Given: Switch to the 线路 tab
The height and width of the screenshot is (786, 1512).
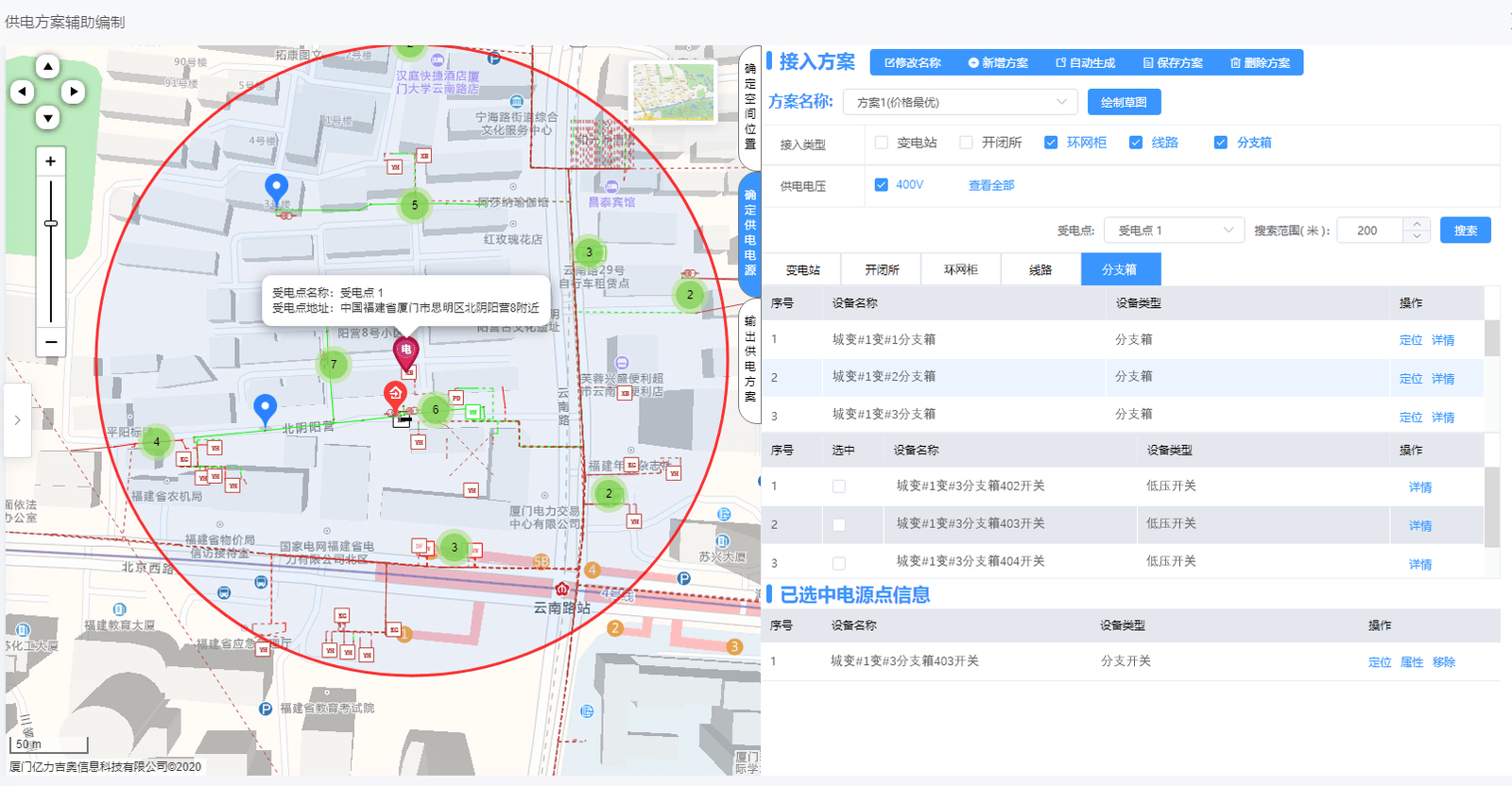Looking at the screenshot, I should click(x=1040, y=270).
